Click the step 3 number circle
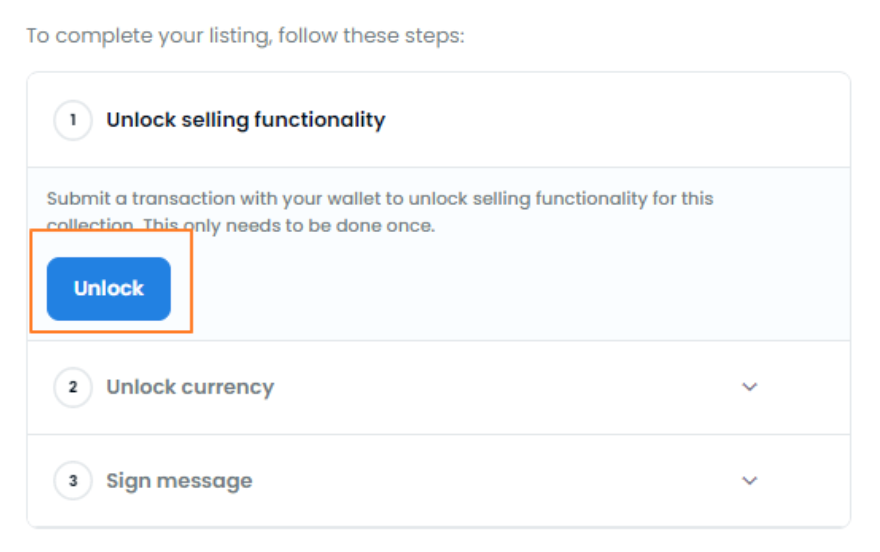The image size is (880, 552). click(x=73, y=481)
